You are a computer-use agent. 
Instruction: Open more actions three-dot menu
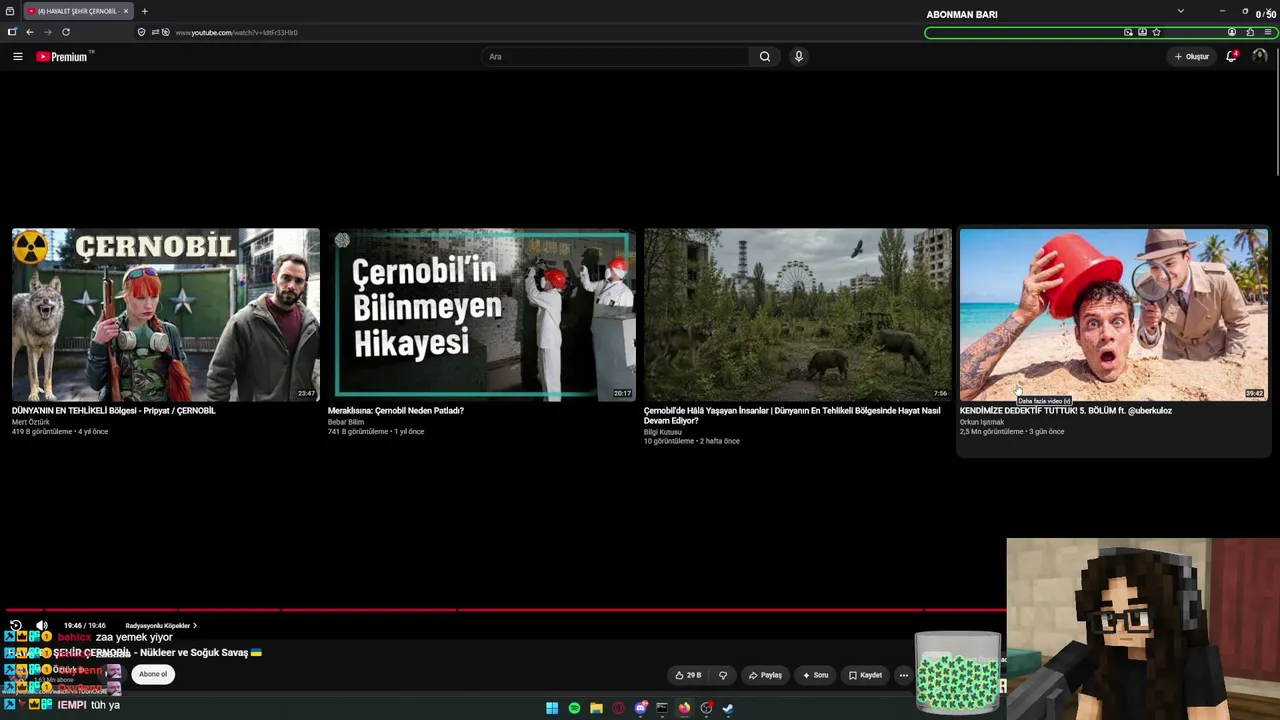tap(904, 675)
